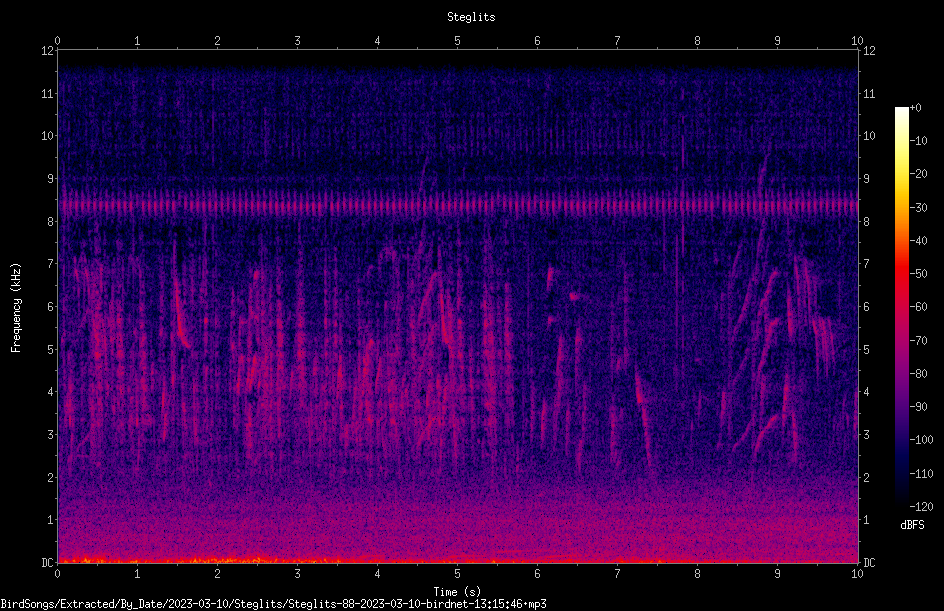Click the file path text at the bottom left

tap(273, 604)
